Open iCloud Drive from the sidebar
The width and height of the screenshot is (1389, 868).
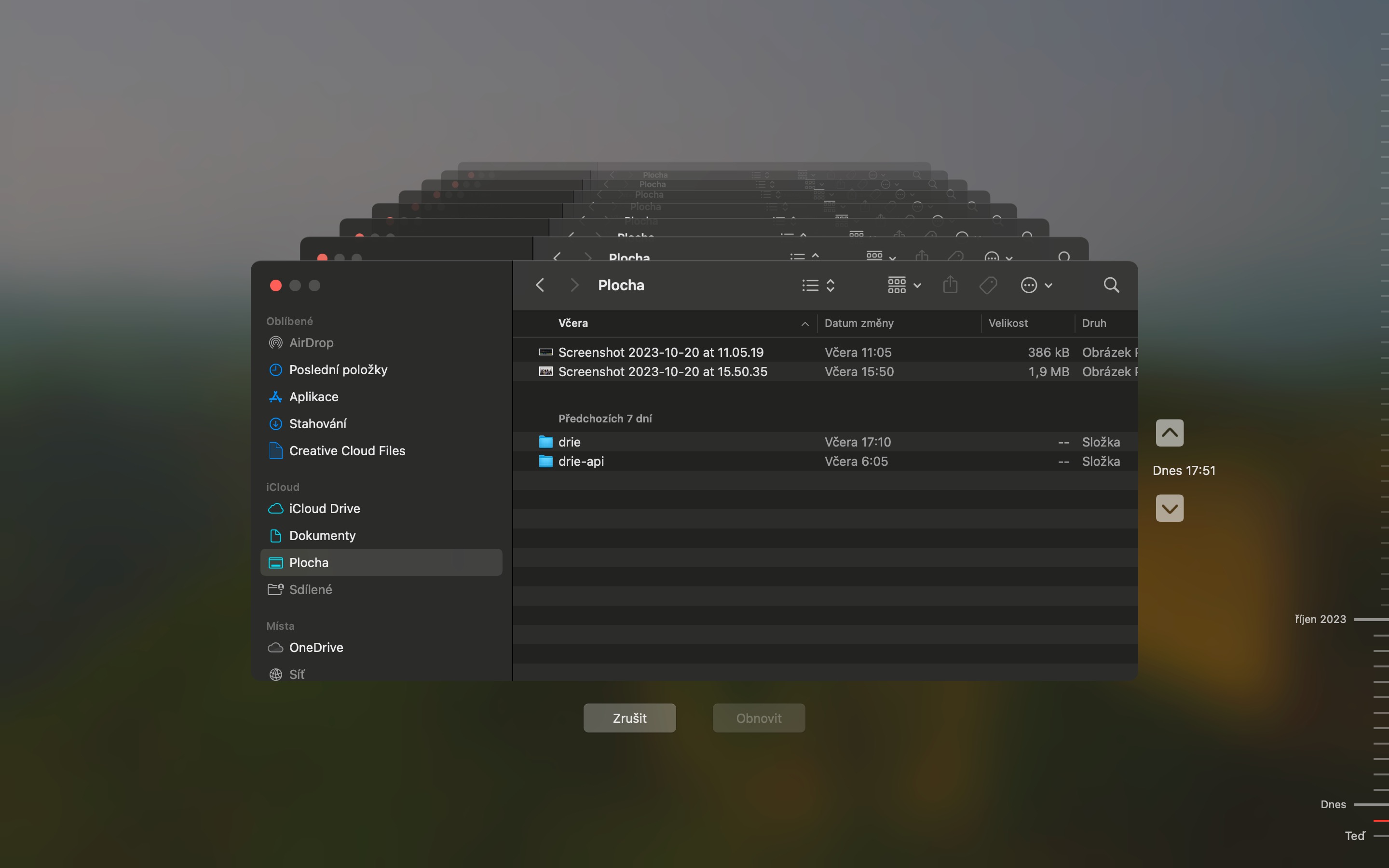(x=325, y=508)
